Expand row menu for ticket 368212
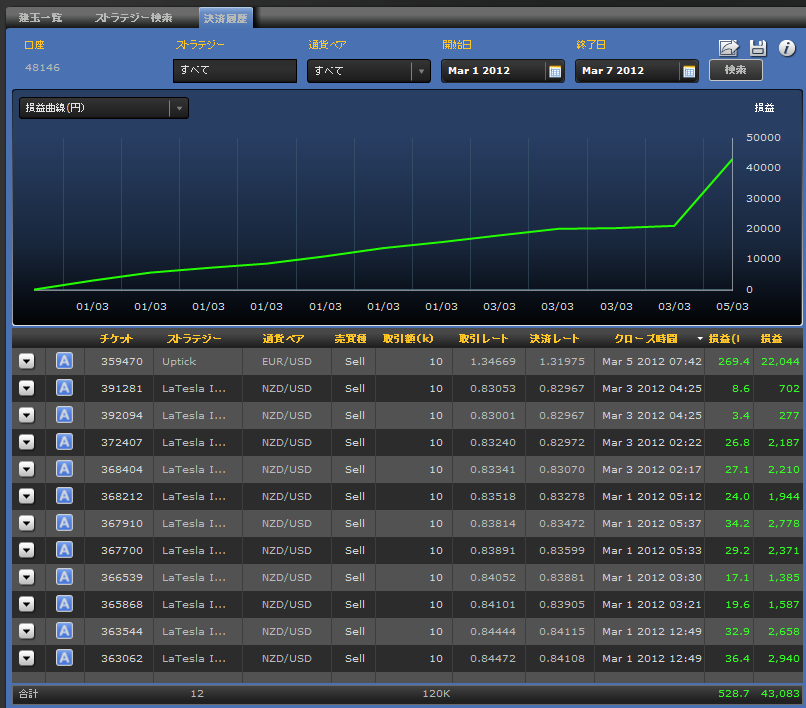Image resolution: width=806 pixels, height=708 pixels. (27, 496)
